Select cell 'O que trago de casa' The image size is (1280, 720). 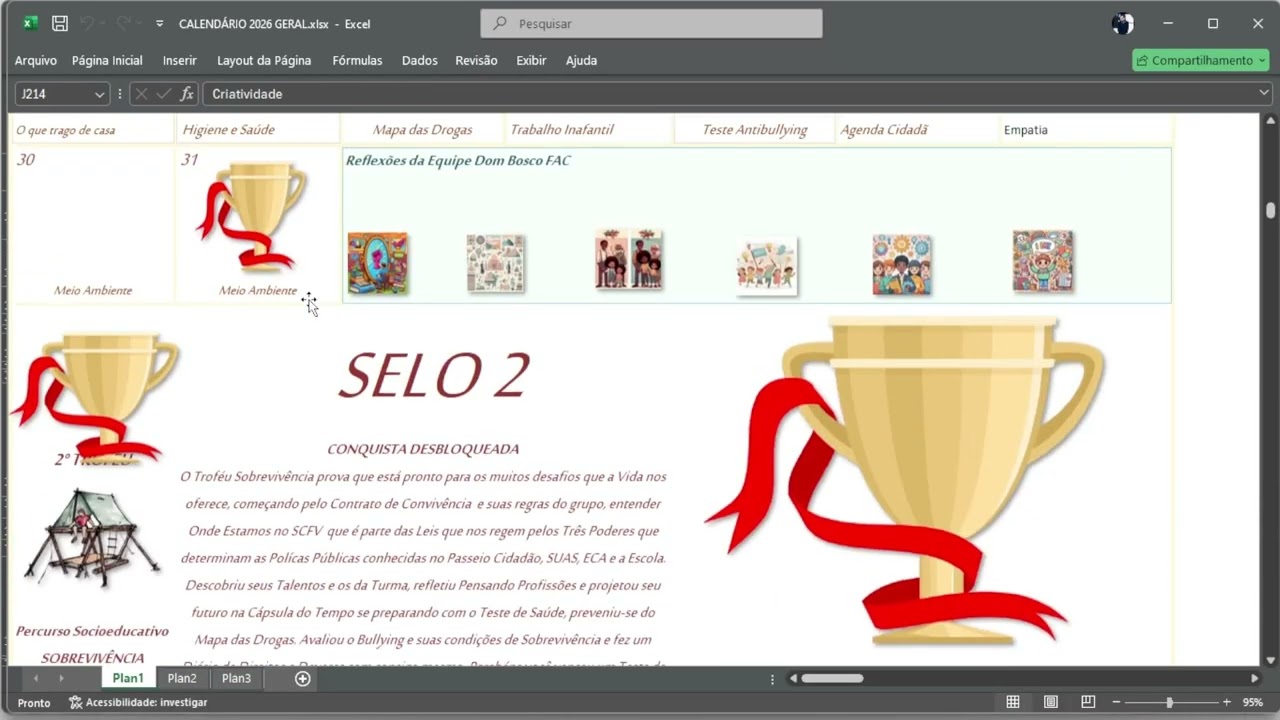(x=92, y=130)
